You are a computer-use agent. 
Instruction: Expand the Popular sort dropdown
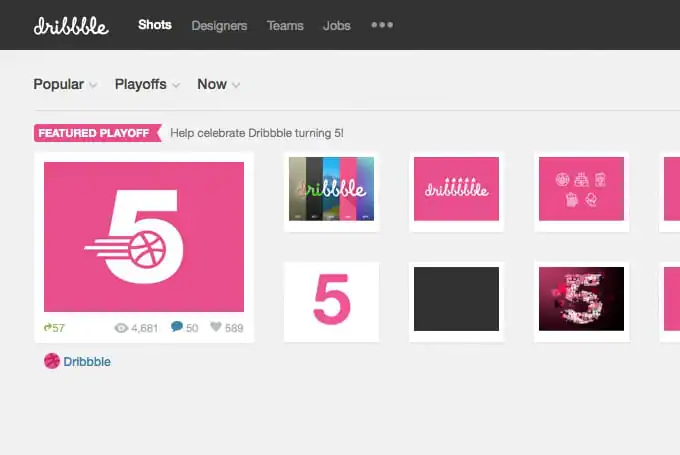coord(65,84)
